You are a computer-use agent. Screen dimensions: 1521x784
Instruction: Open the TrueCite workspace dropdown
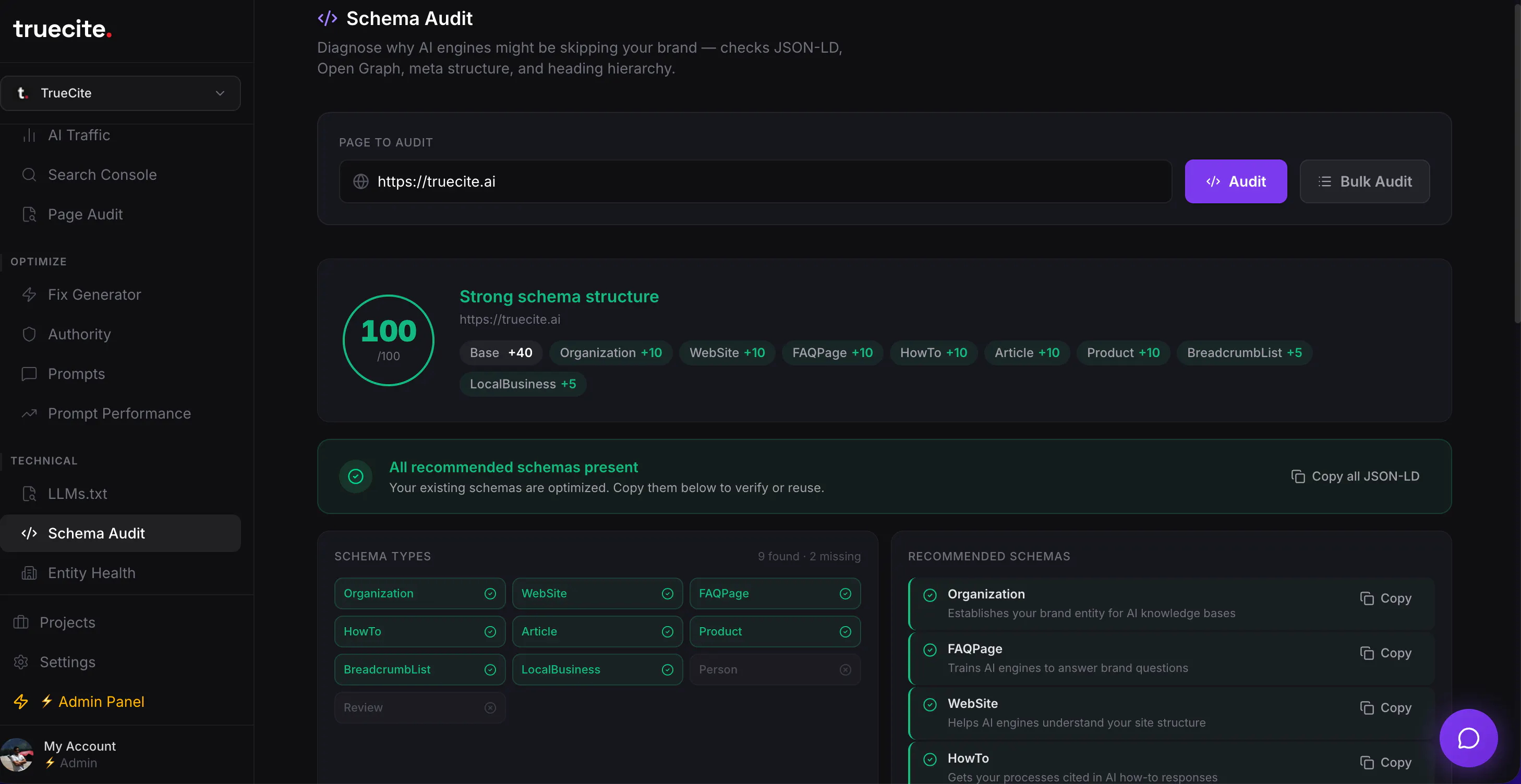(x=120, y=93)
